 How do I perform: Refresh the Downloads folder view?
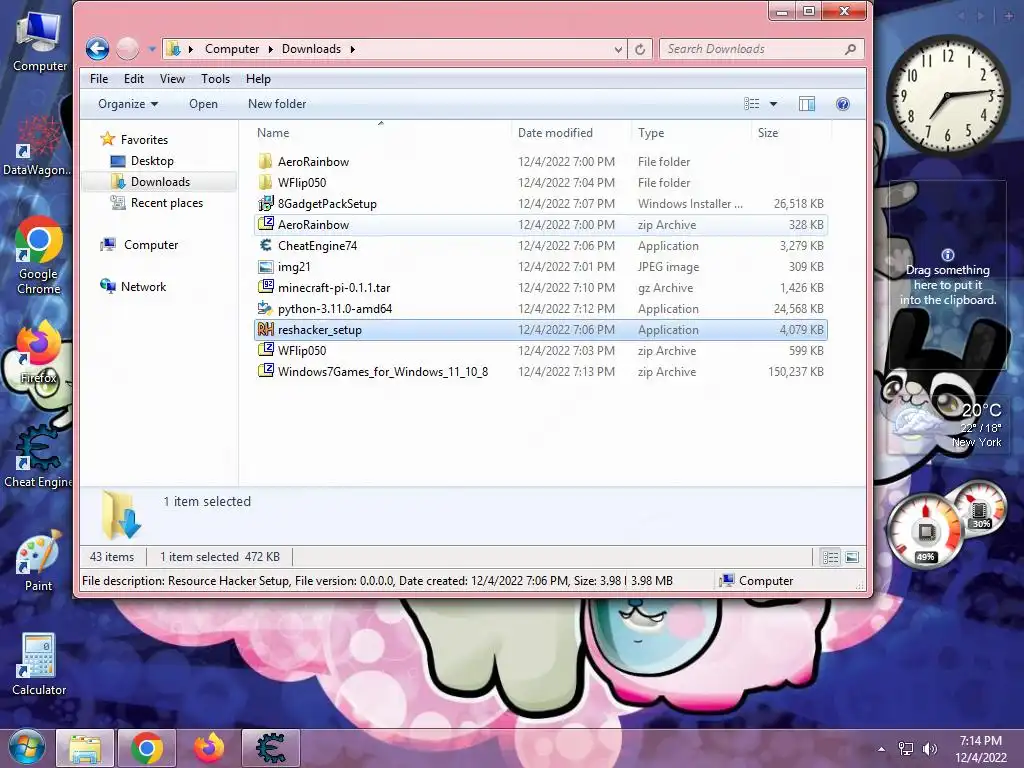click(x=640, y=49)
